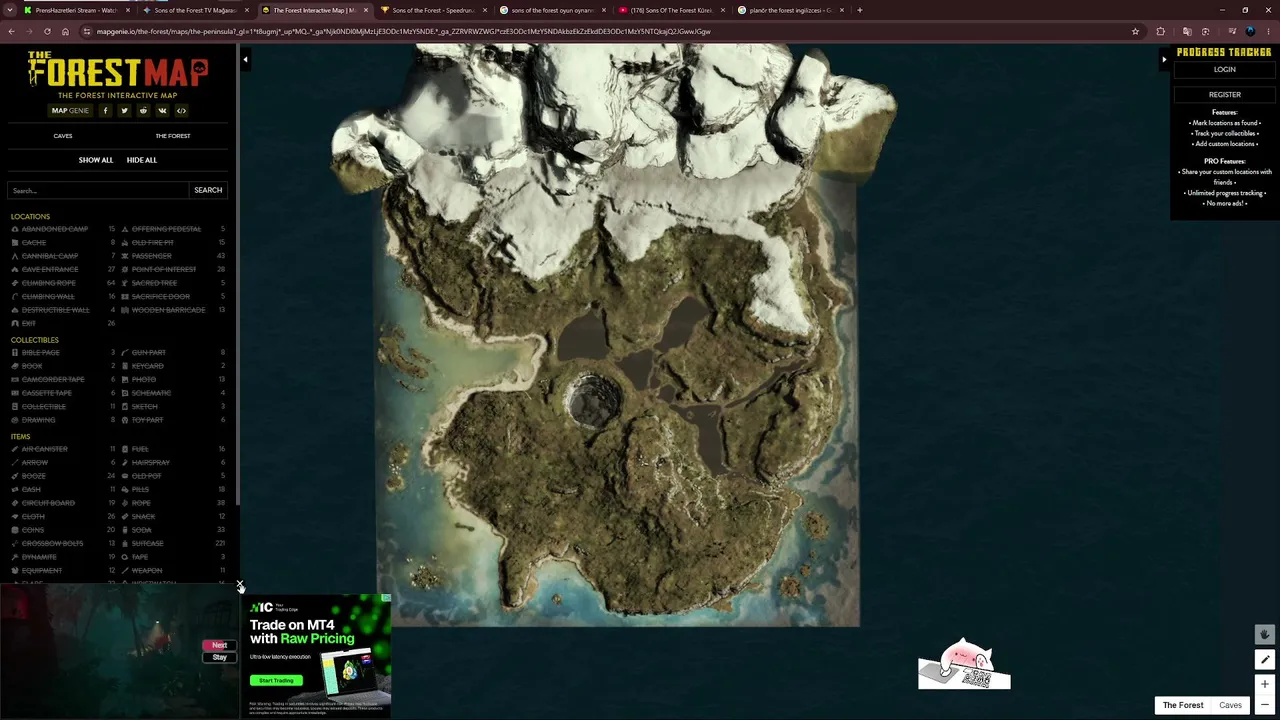This screenshot has height=720, width=1280.
Task: Open the Caves navigation link
Action: [63, 136]
